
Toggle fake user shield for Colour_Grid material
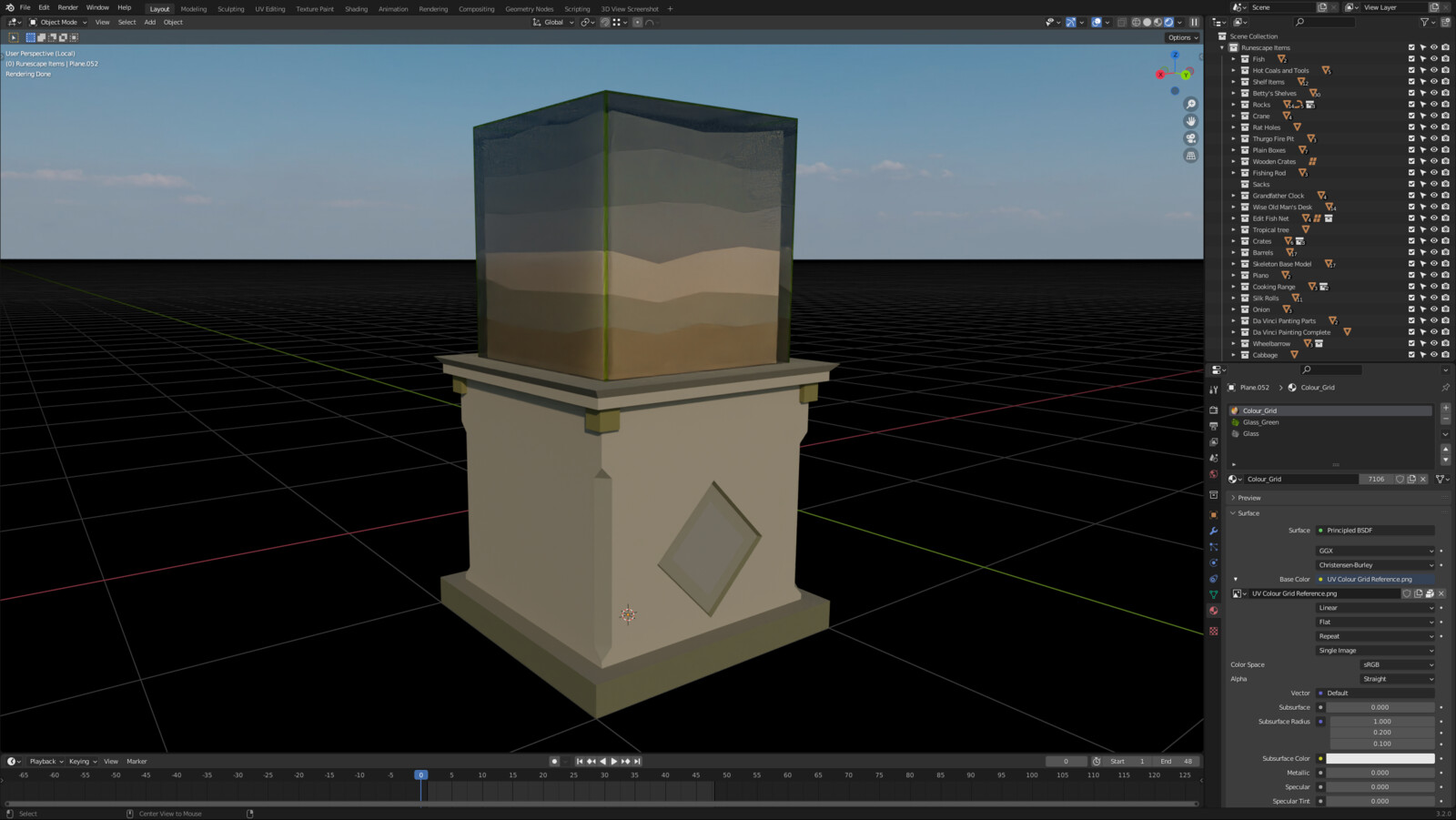[x=1400, y=479]
